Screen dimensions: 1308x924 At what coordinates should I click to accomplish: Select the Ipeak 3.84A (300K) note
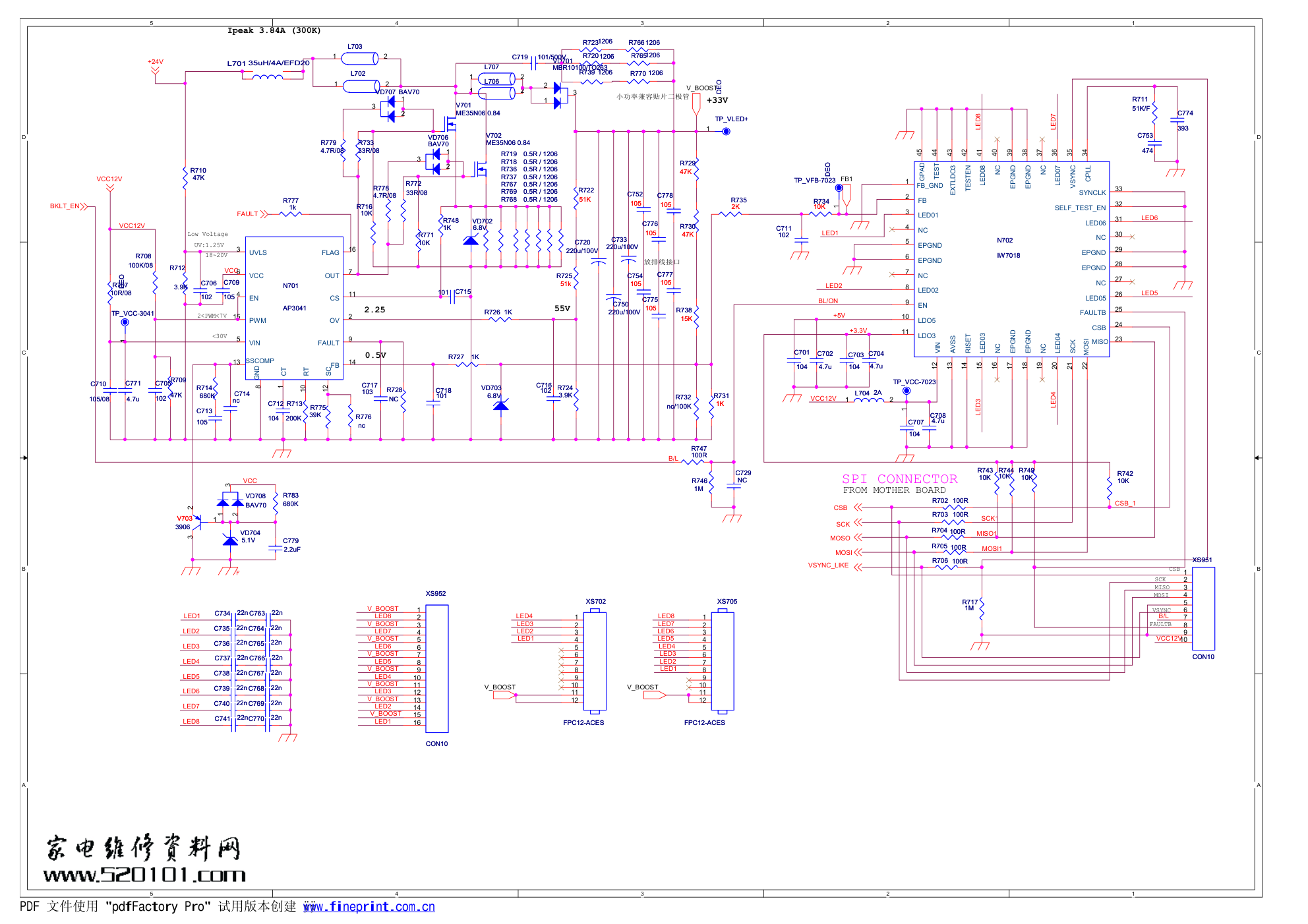coord(274,30)
